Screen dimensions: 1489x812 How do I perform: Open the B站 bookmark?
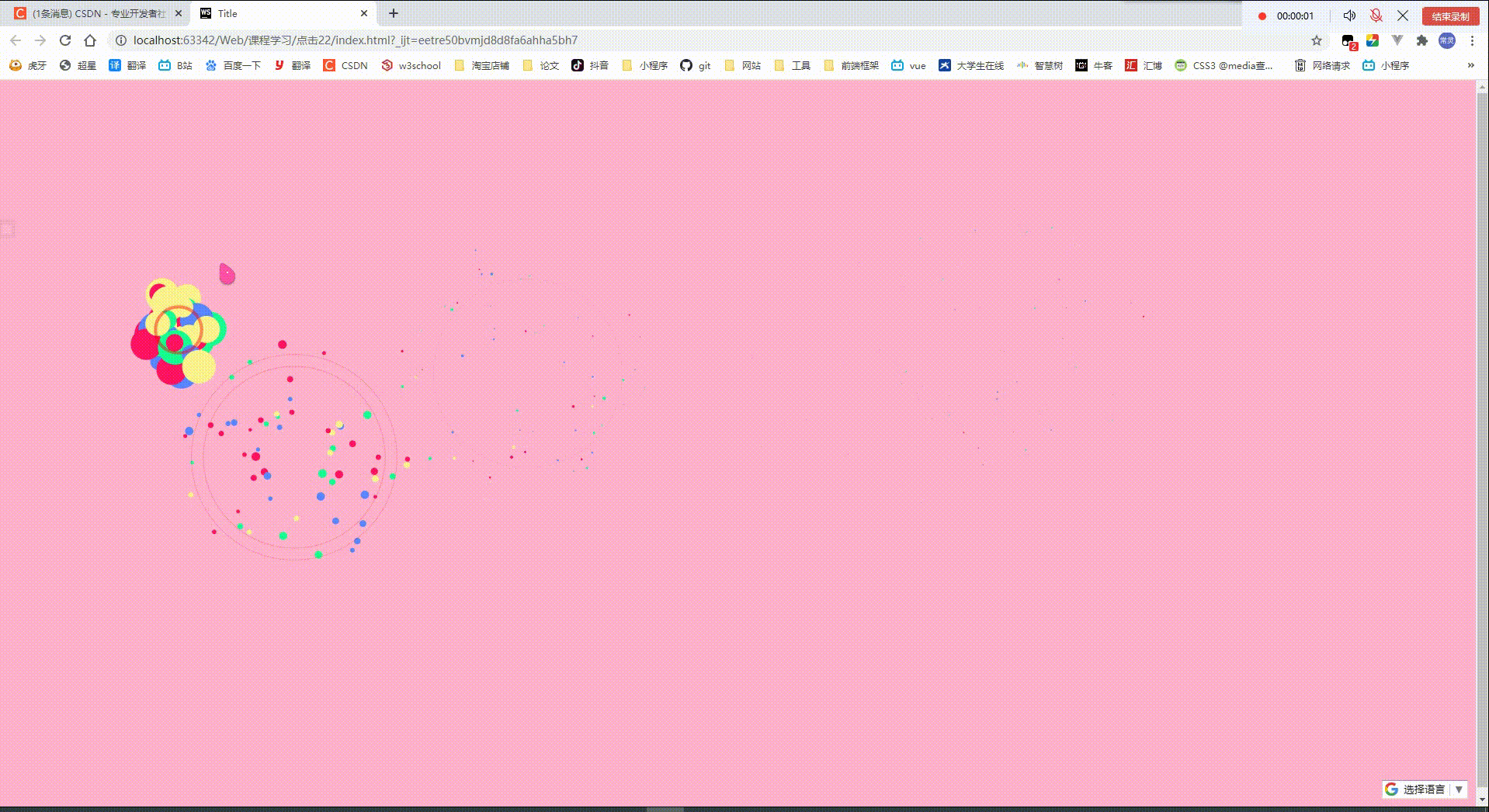coord(175,65)
